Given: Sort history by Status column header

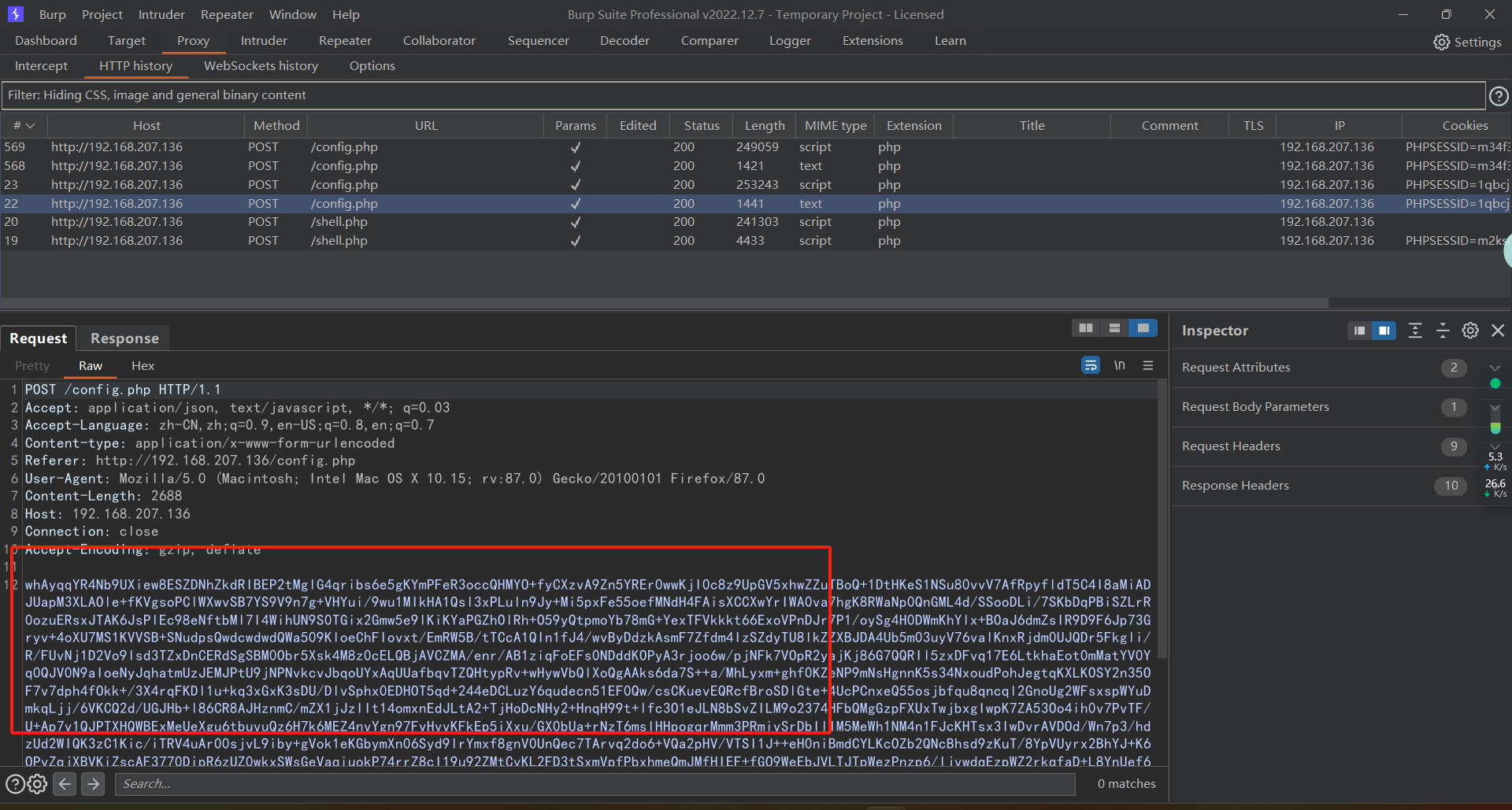Looking at the screenshot, I should [702, 126].
